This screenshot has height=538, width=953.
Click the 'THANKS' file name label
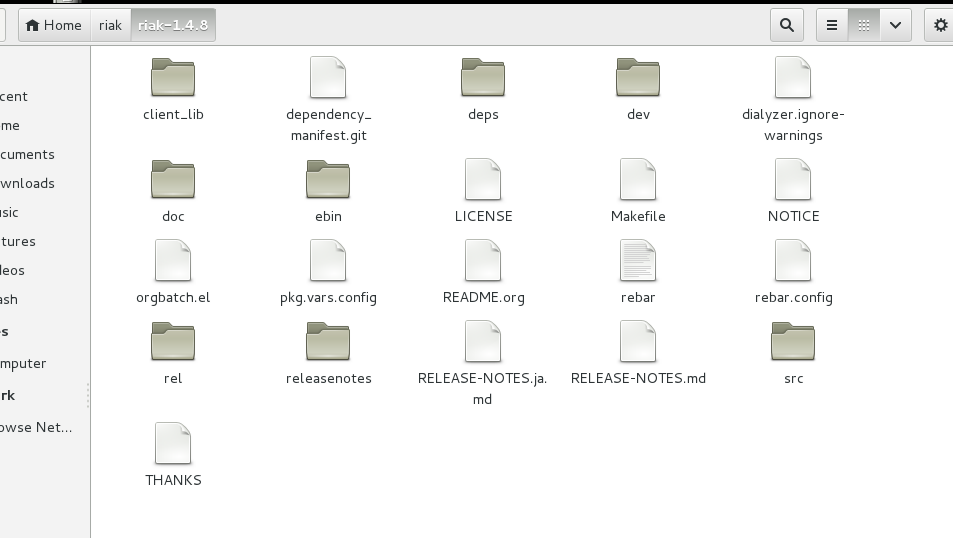[x=173, y=480]
